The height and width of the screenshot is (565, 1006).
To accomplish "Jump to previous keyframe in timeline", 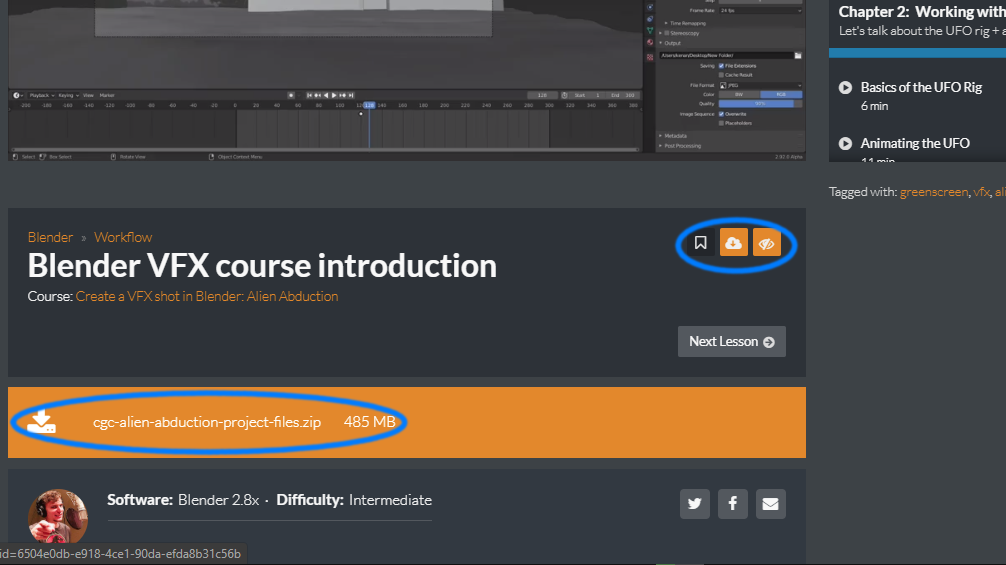I will pos(318,95).
